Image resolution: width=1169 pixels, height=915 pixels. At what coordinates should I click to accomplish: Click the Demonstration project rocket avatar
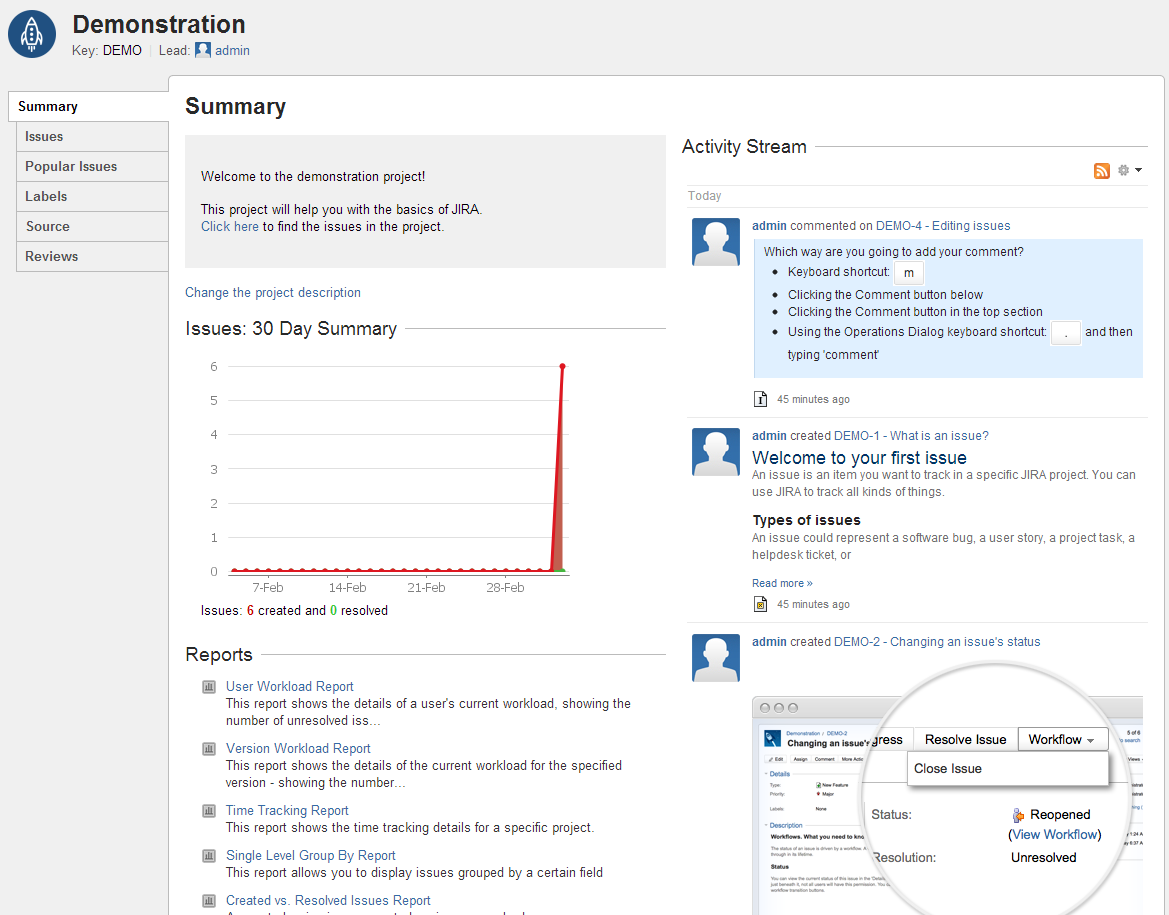click(x=32, y=34)
